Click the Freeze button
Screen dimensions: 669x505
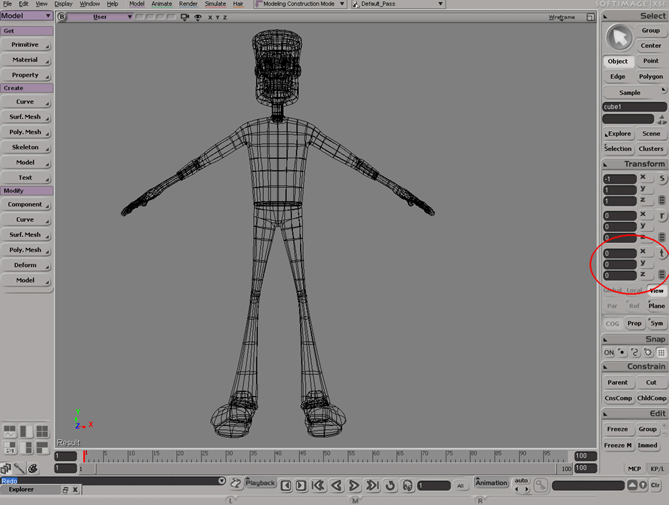tap(617, 429)
